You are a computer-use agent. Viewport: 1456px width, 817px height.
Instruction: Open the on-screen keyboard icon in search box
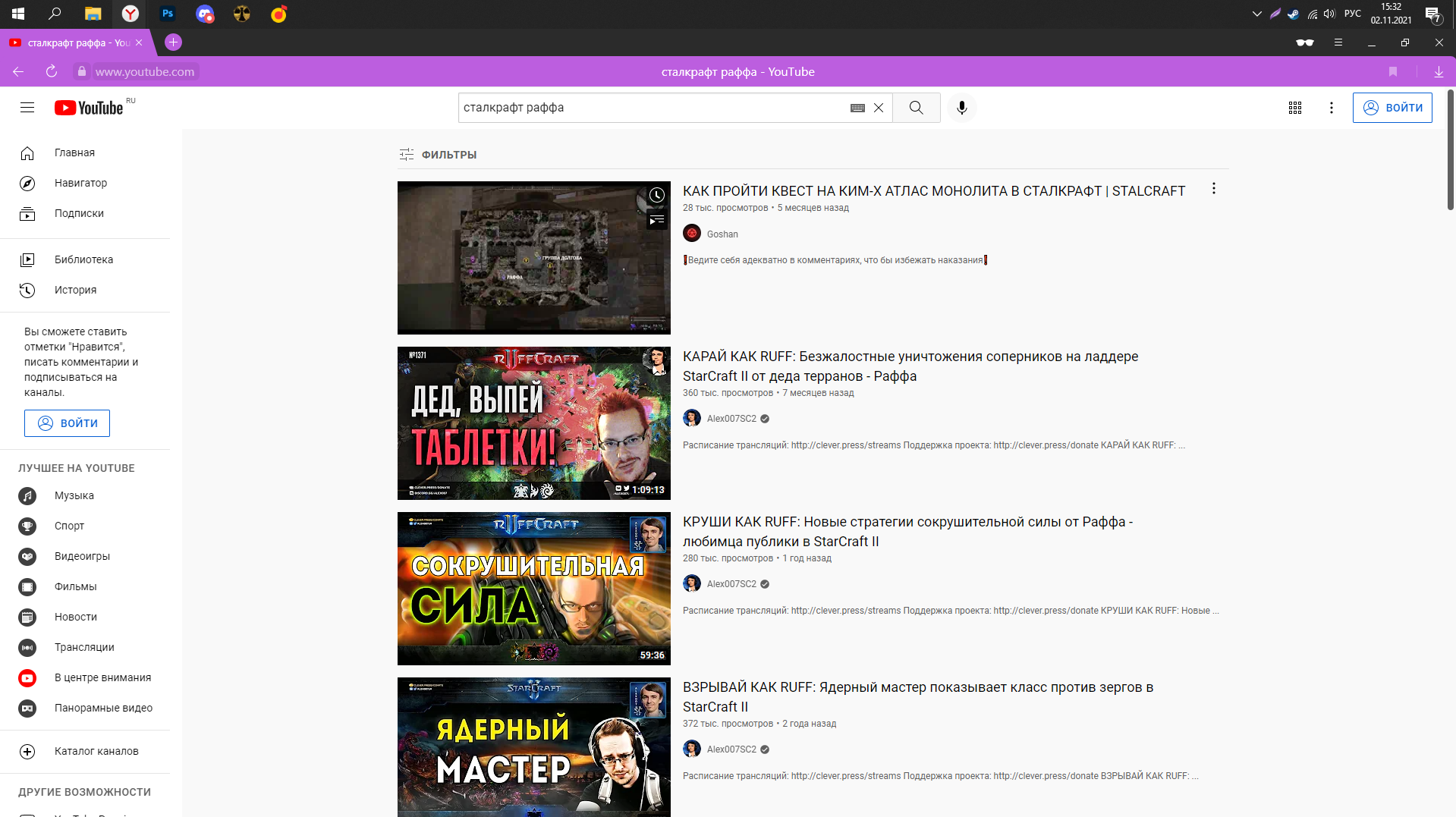[857, 108]
